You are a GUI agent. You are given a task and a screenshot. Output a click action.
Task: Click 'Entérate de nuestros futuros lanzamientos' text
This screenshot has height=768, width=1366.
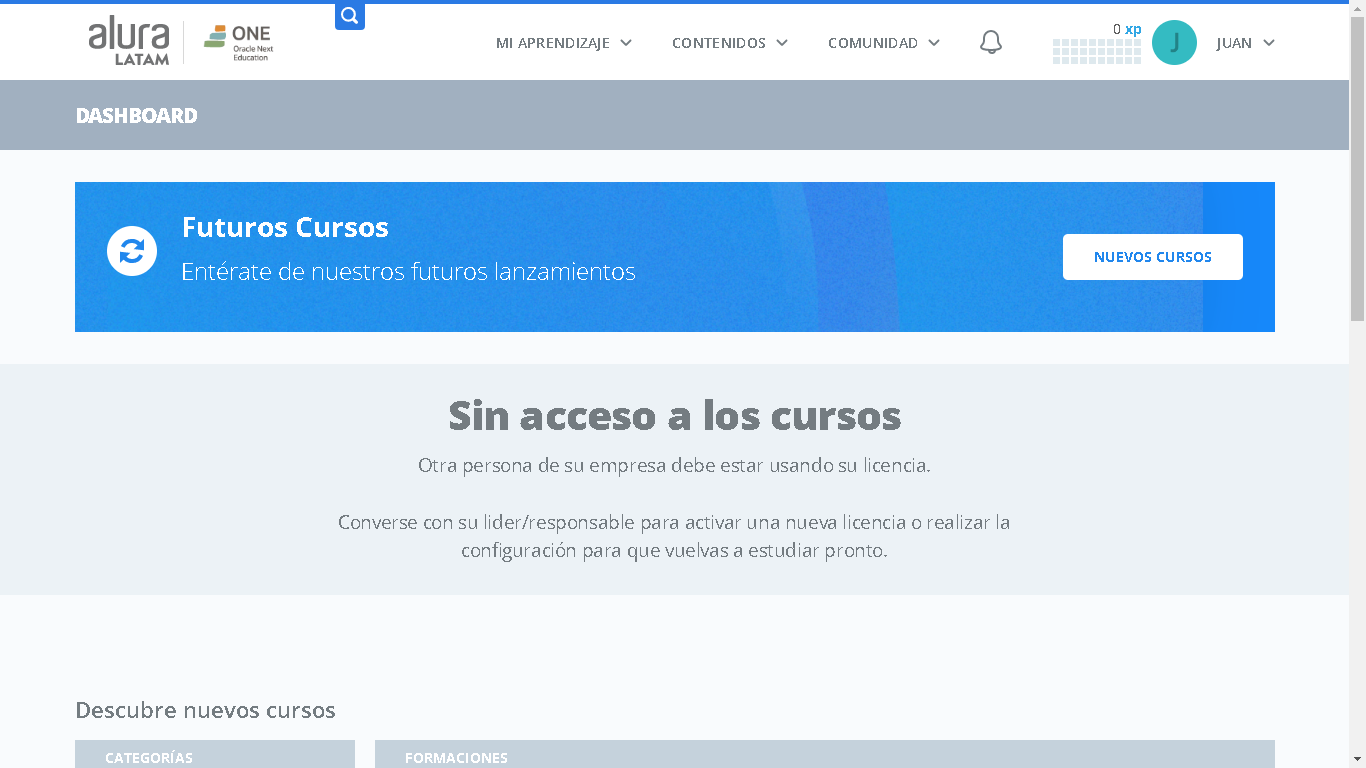[408, 271]
